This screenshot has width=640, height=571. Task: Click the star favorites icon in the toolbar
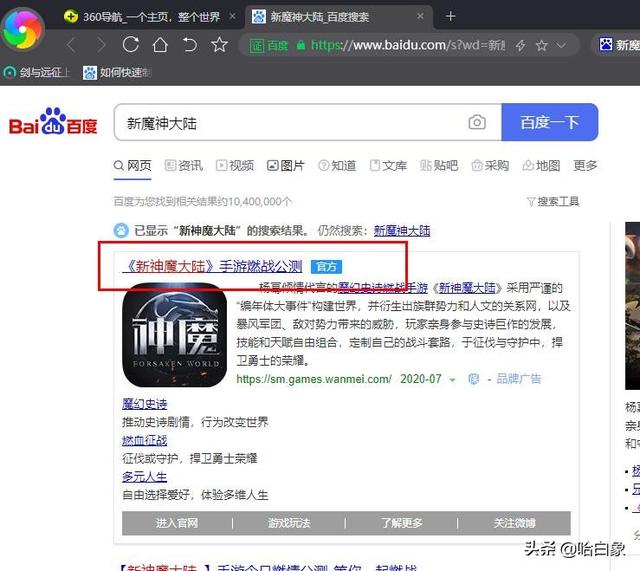pos(219,44)
